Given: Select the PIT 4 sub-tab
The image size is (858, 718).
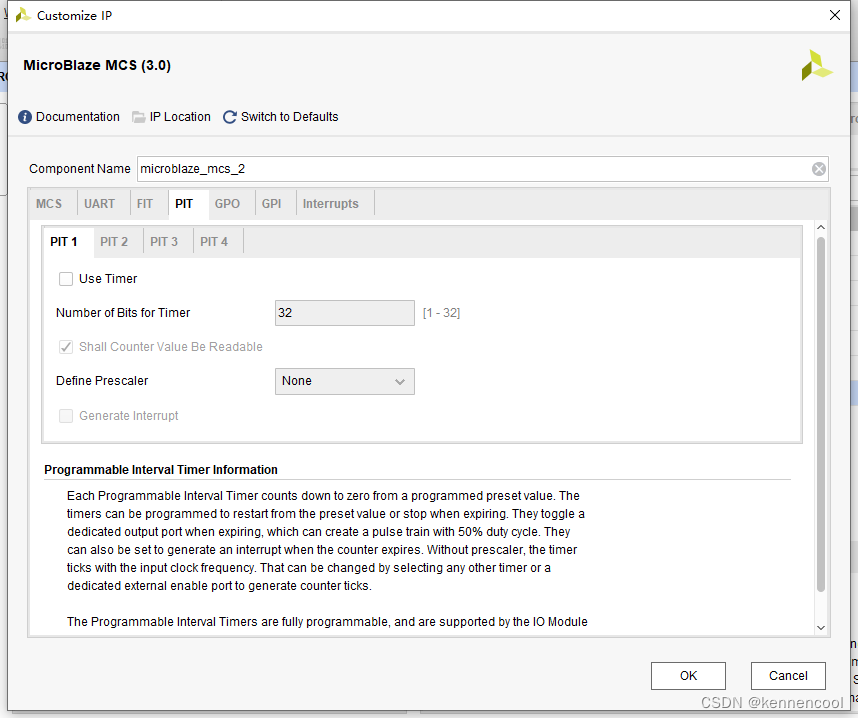Looking at the screenshot, I should pyautogui.click(x=214, y=242).
